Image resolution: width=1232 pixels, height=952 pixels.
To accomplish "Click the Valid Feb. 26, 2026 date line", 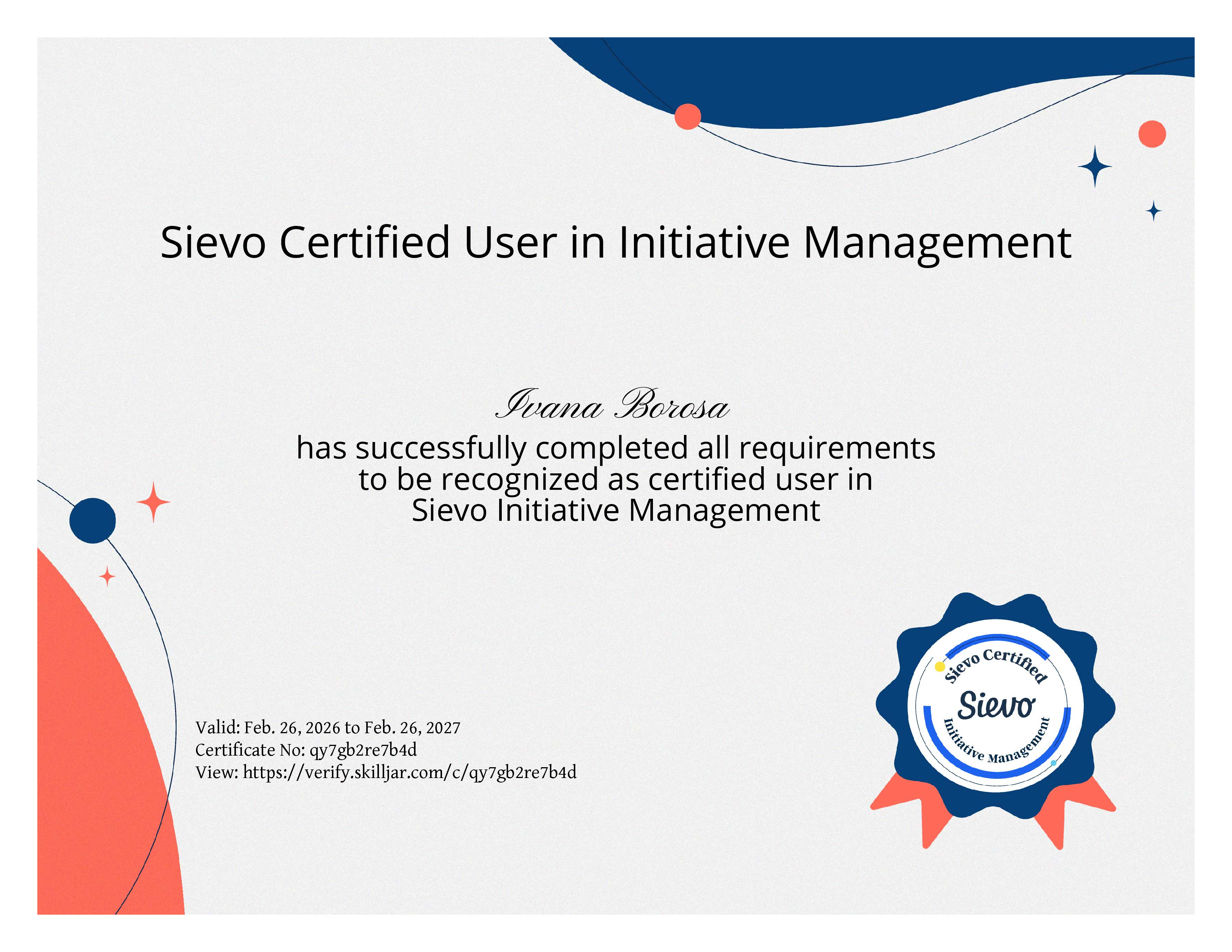I will click(328, 728).
